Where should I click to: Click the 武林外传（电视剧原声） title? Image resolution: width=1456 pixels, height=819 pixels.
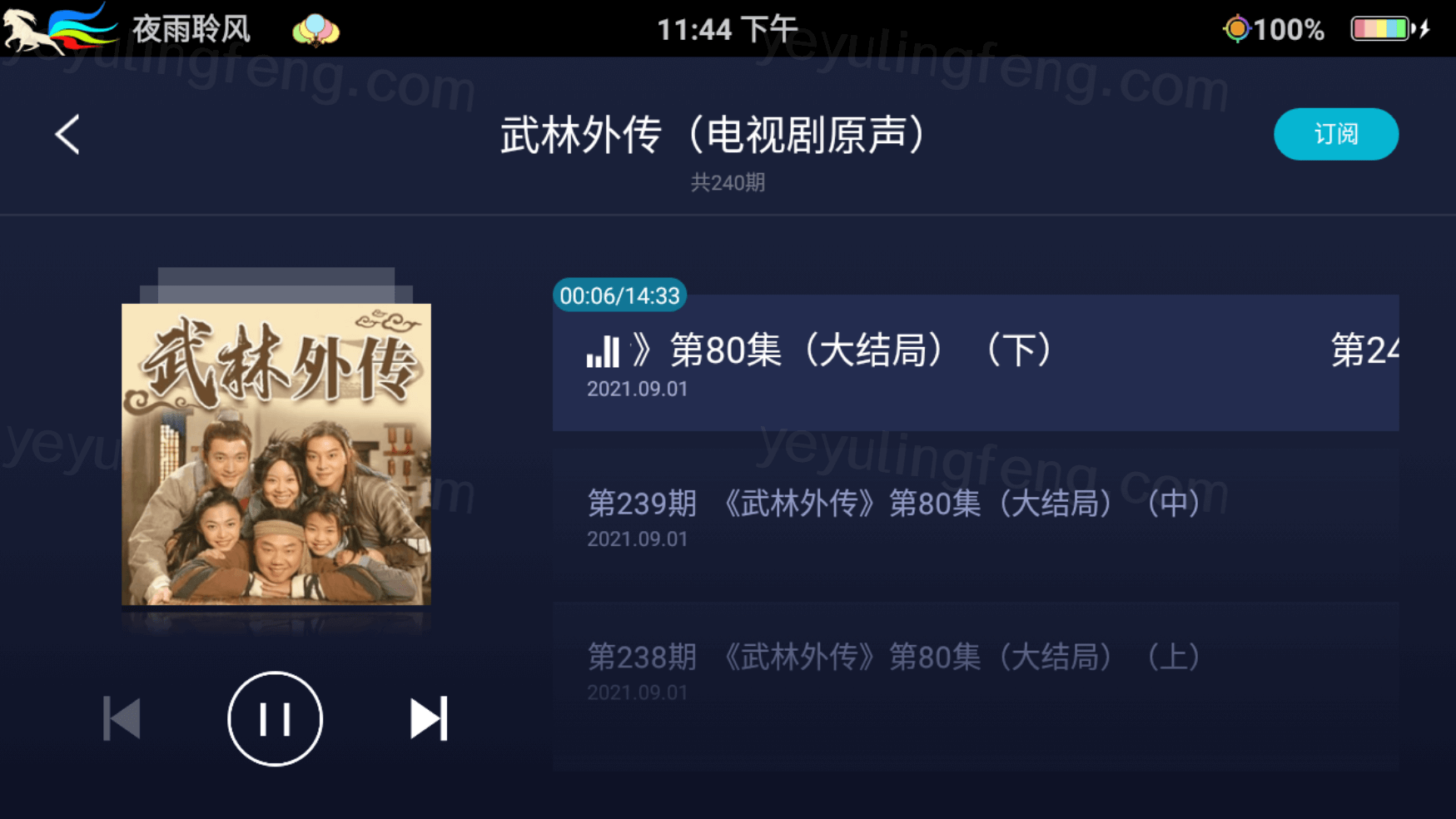pos(715,134)
